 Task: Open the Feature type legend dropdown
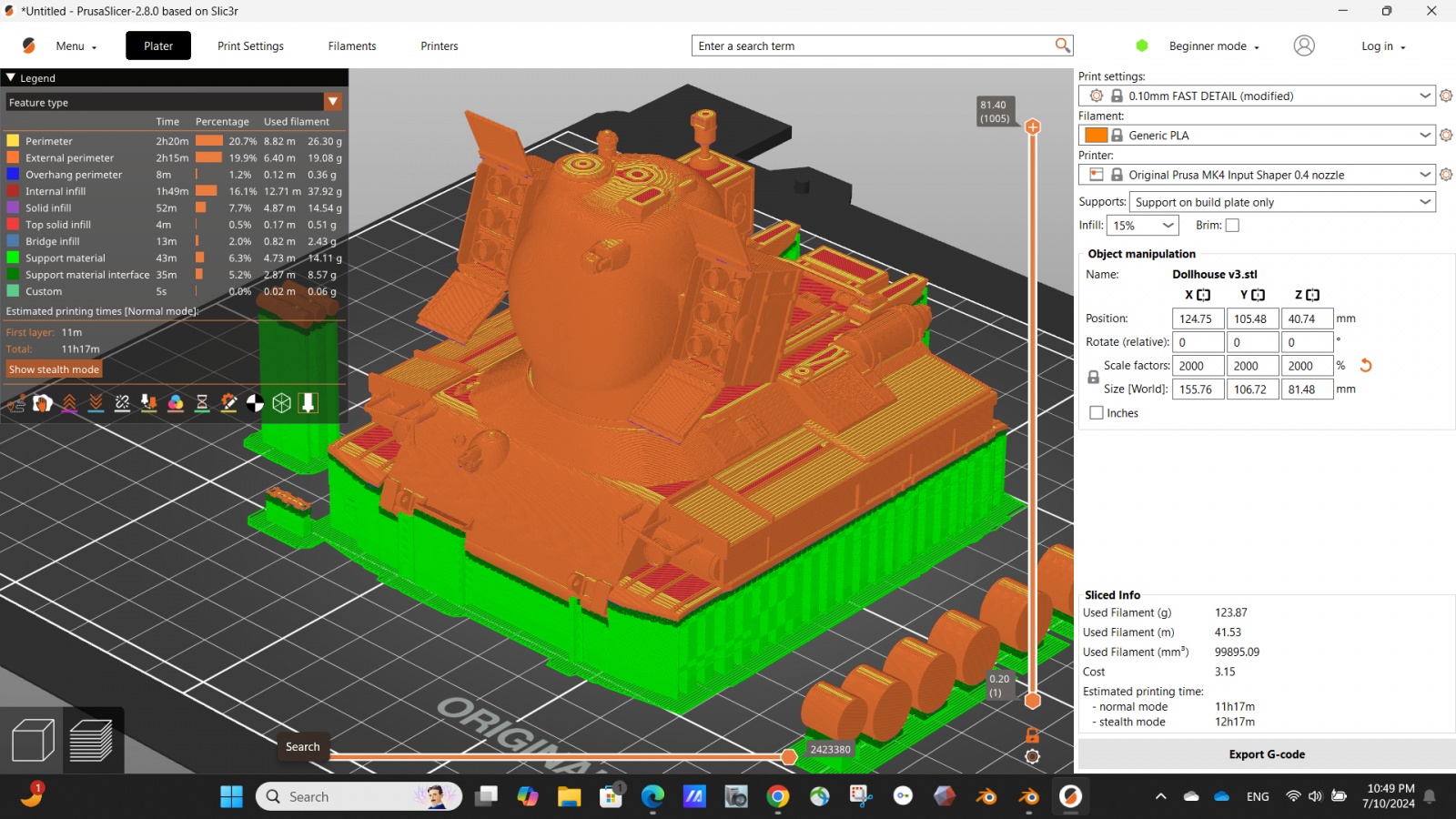coord(333,102)
